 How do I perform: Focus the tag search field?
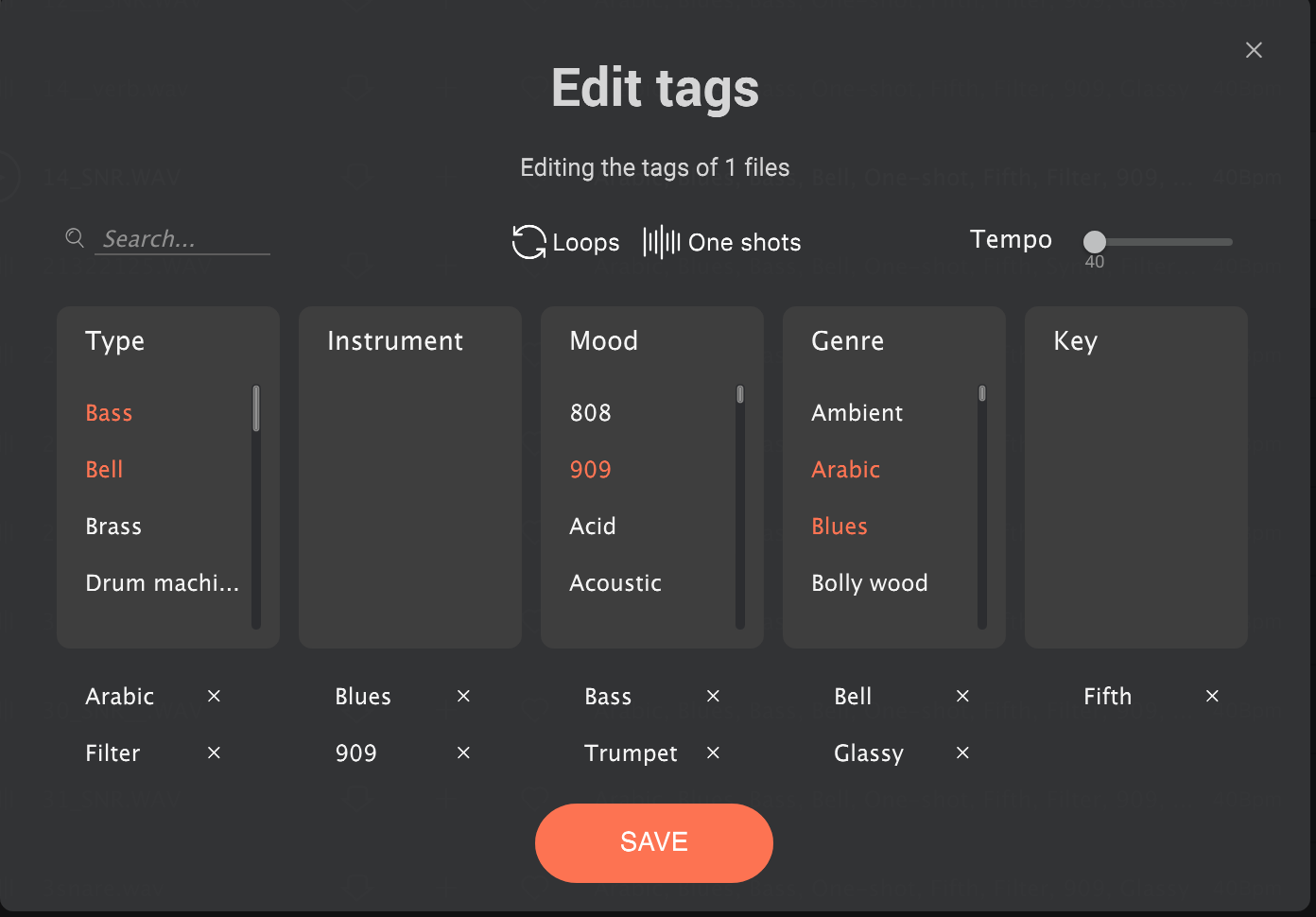182,239
